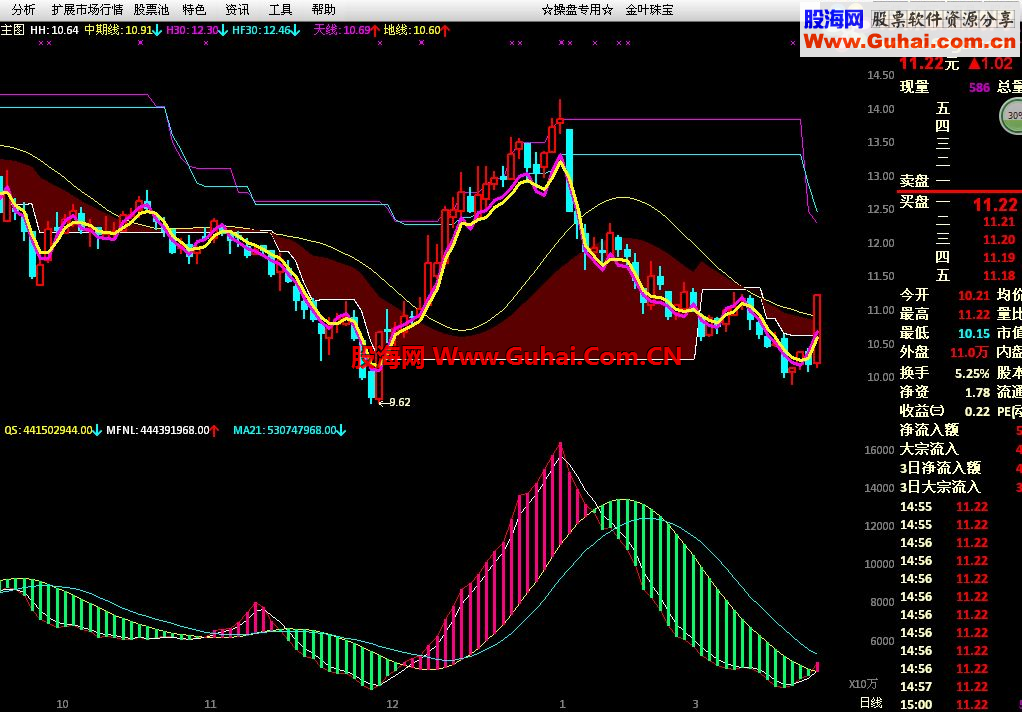Click the 日线 period label
Image resolution: width=1022 pixels, height=712 pixels.
871,703
